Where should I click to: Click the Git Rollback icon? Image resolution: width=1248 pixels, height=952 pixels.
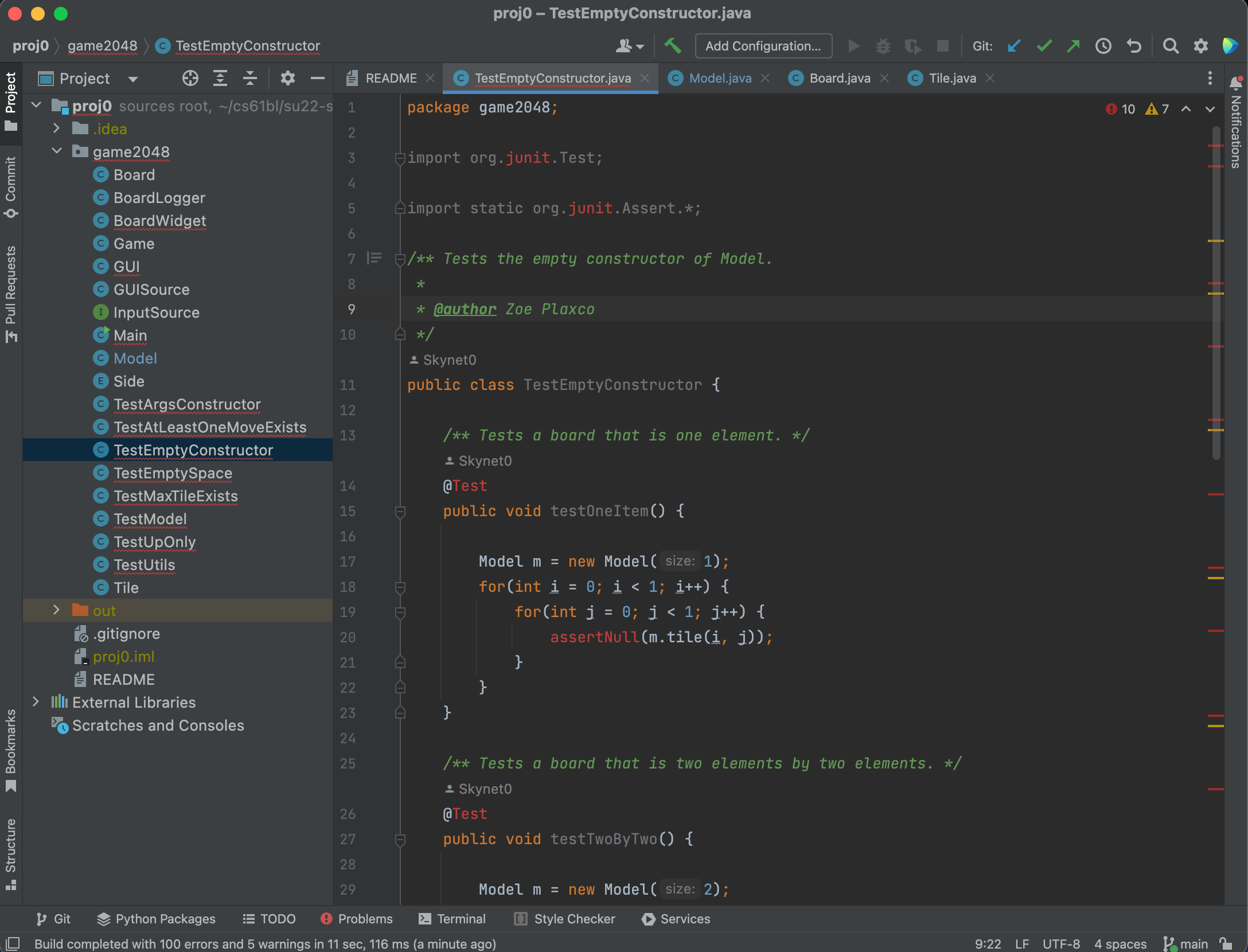[x=1133, y=46]
